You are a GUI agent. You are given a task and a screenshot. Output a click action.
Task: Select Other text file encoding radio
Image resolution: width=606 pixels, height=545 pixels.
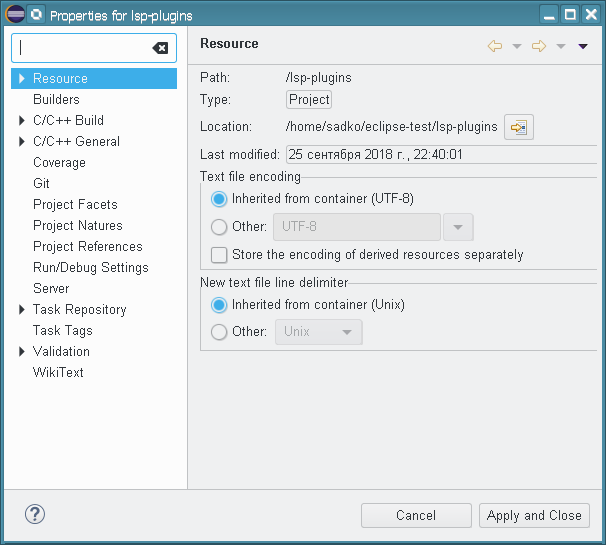pyautogui.click(x=220, y=227)
